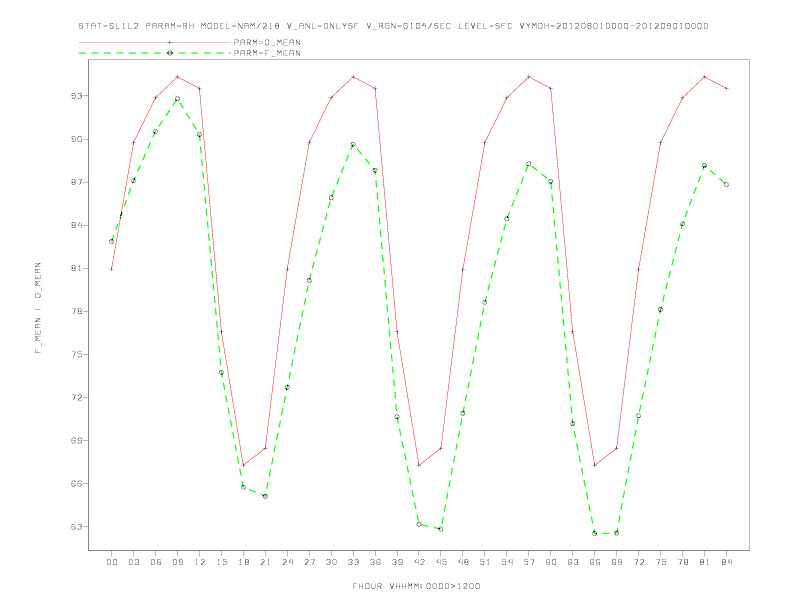Screen dimensions: 792x612
Task: Select the green F_MEAN marker at hour 45
Action: coord(441,529)
